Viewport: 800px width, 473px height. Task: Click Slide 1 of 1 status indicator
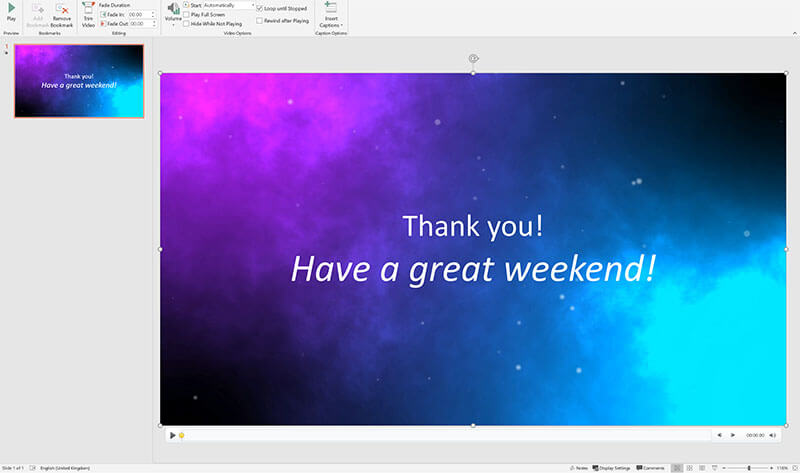(13, 468)
